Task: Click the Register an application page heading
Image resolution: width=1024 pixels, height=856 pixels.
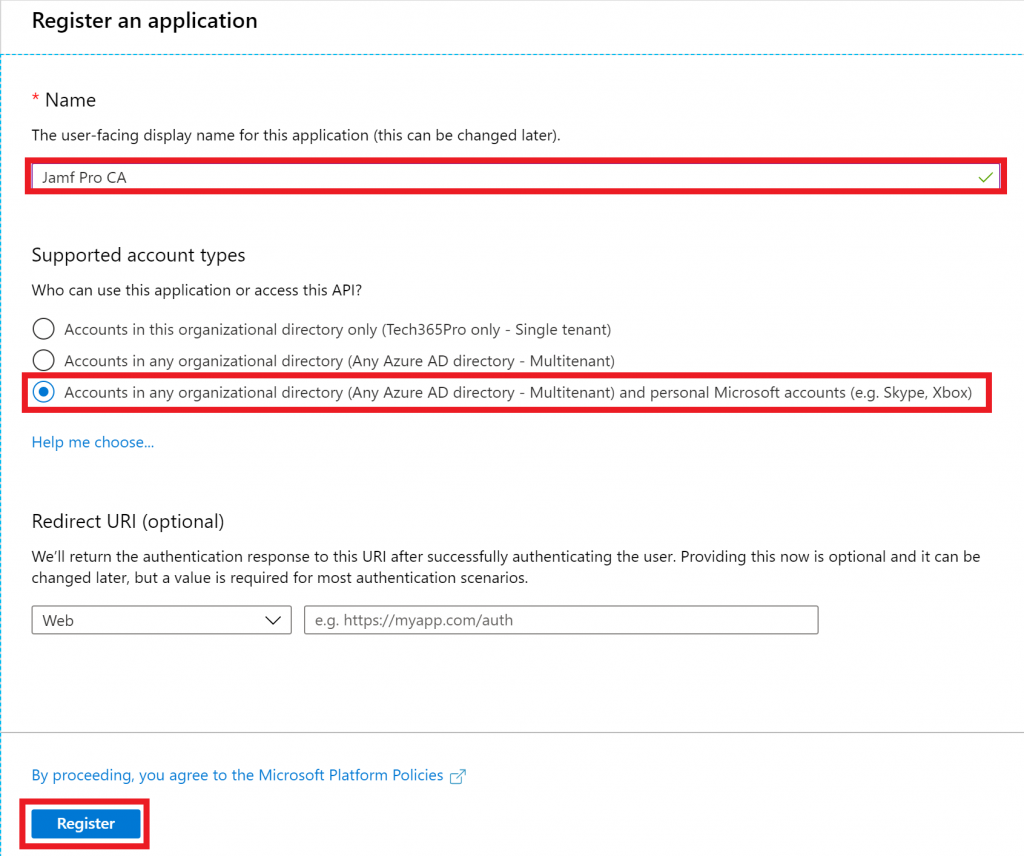Action: (144, 20)
